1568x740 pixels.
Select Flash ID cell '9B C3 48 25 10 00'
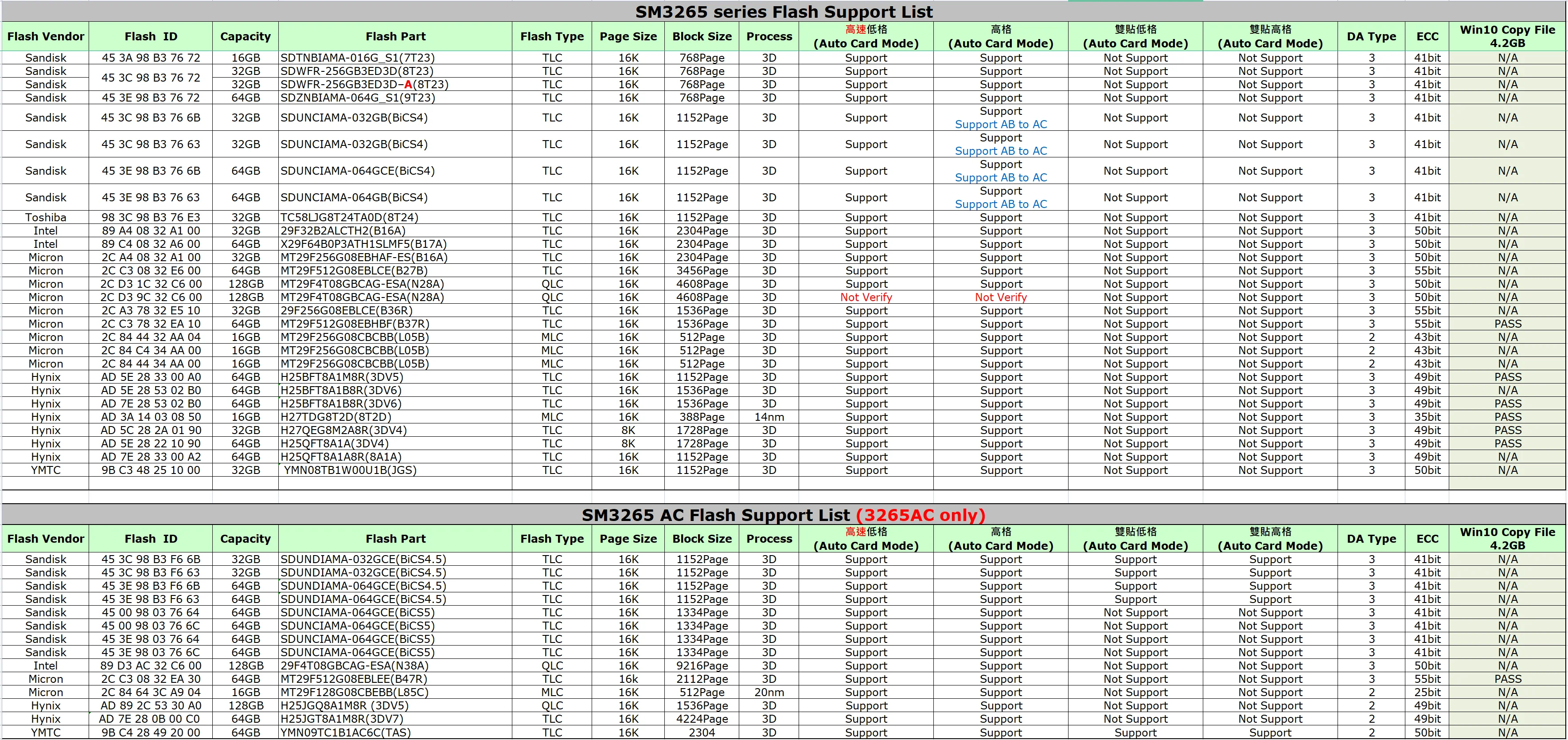151,470
